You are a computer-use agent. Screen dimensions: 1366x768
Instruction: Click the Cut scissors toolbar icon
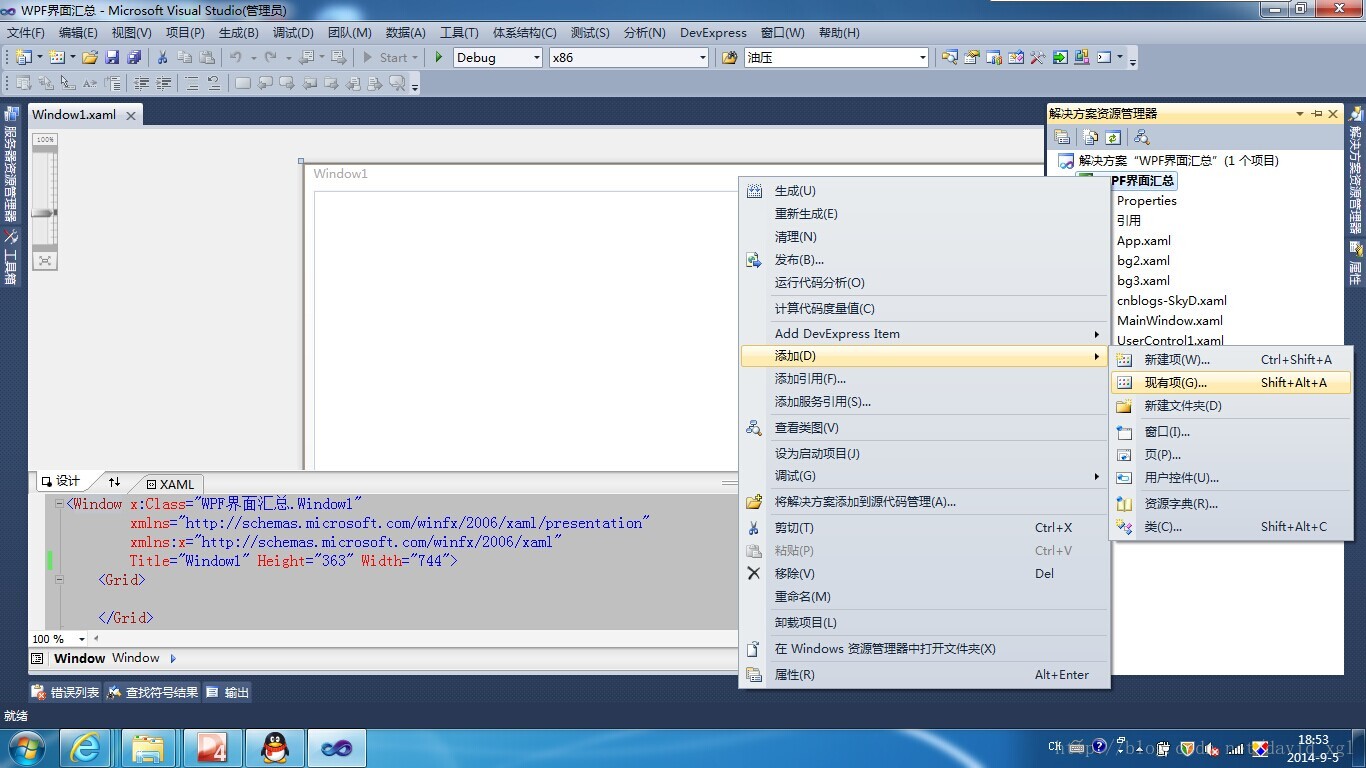[162, 57]
